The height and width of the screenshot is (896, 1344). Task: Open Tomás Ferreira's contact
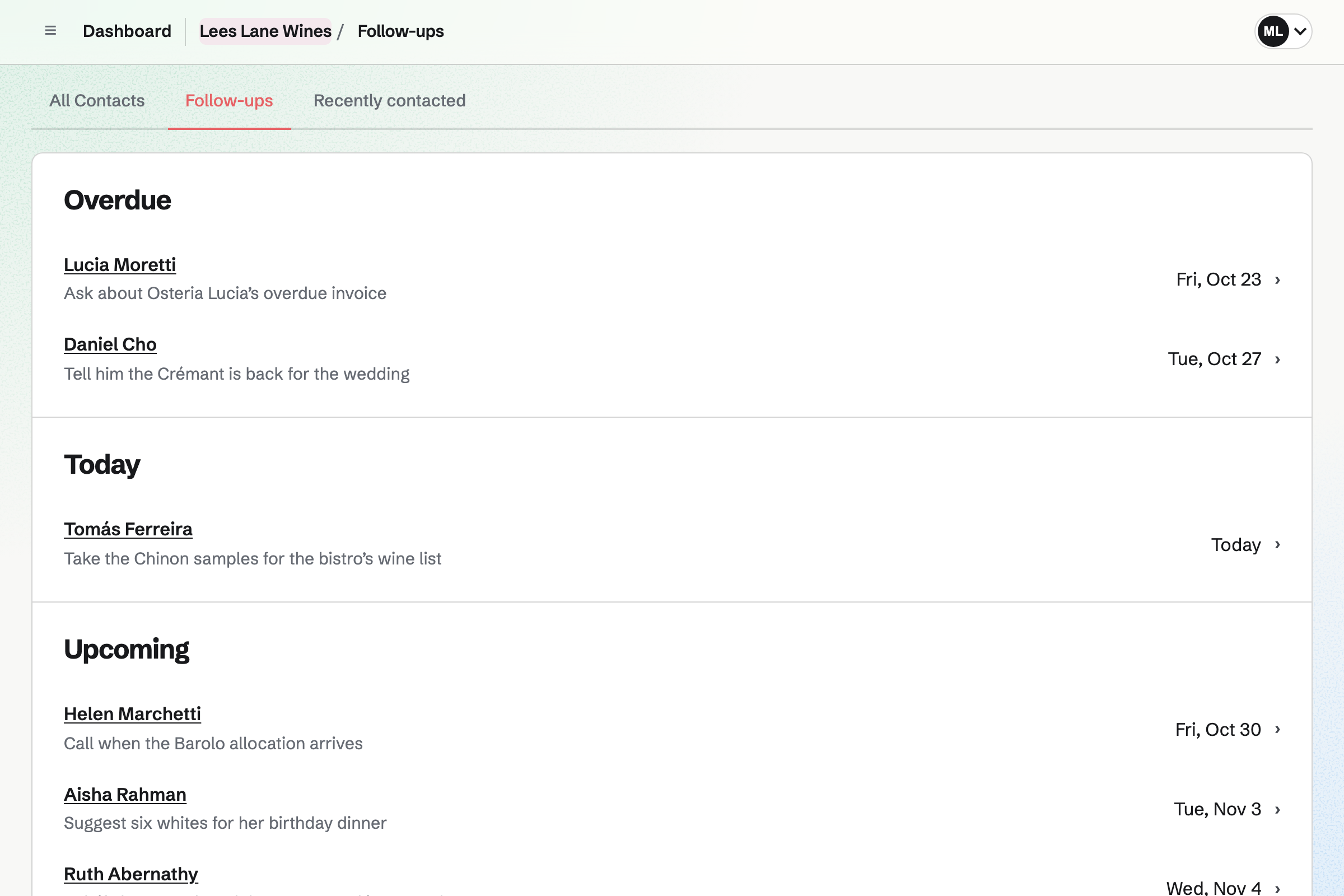coord(128,529)
